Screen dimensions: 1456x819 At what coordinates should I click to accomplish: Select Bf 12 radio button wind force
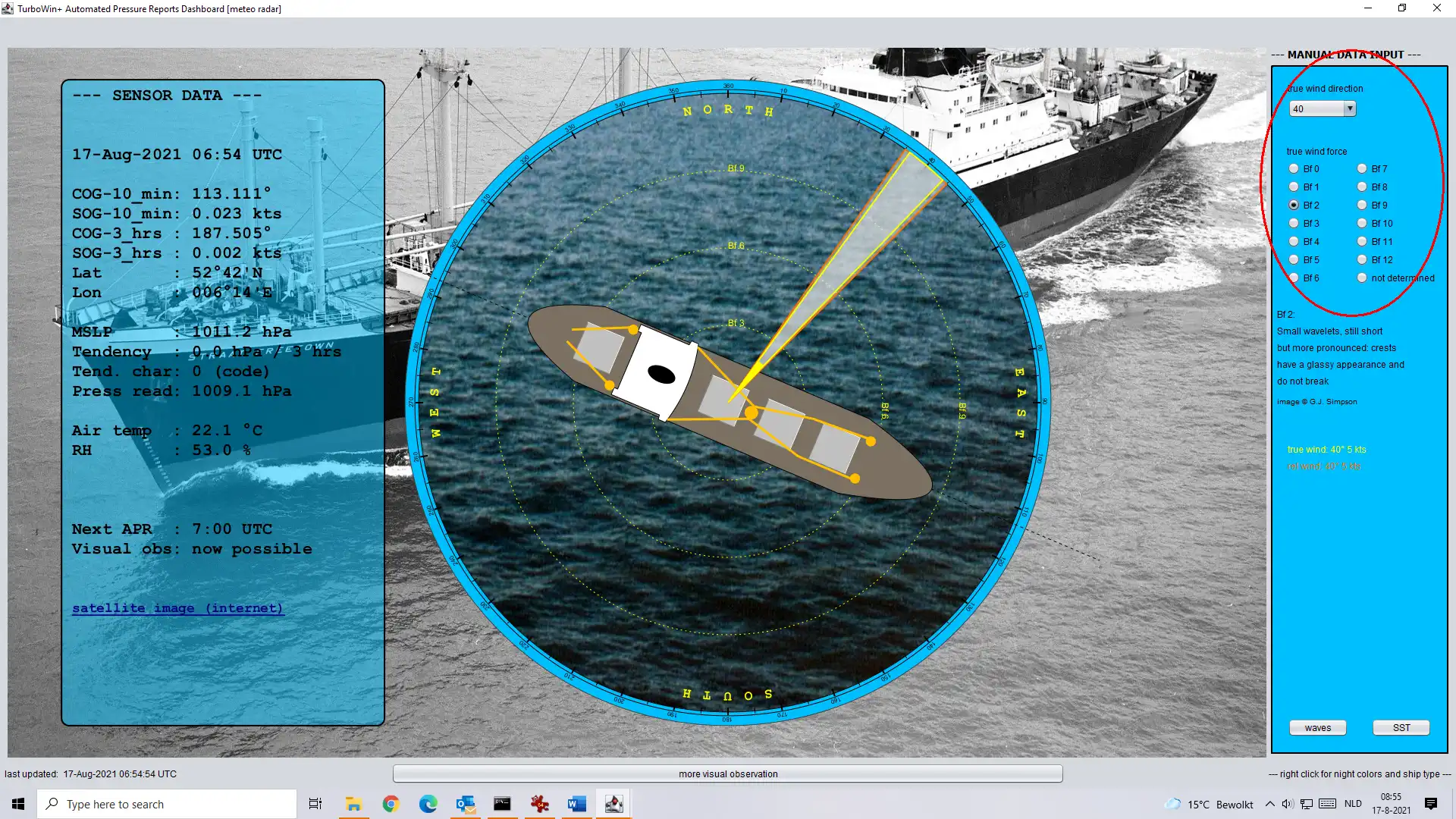point(1362,259)
